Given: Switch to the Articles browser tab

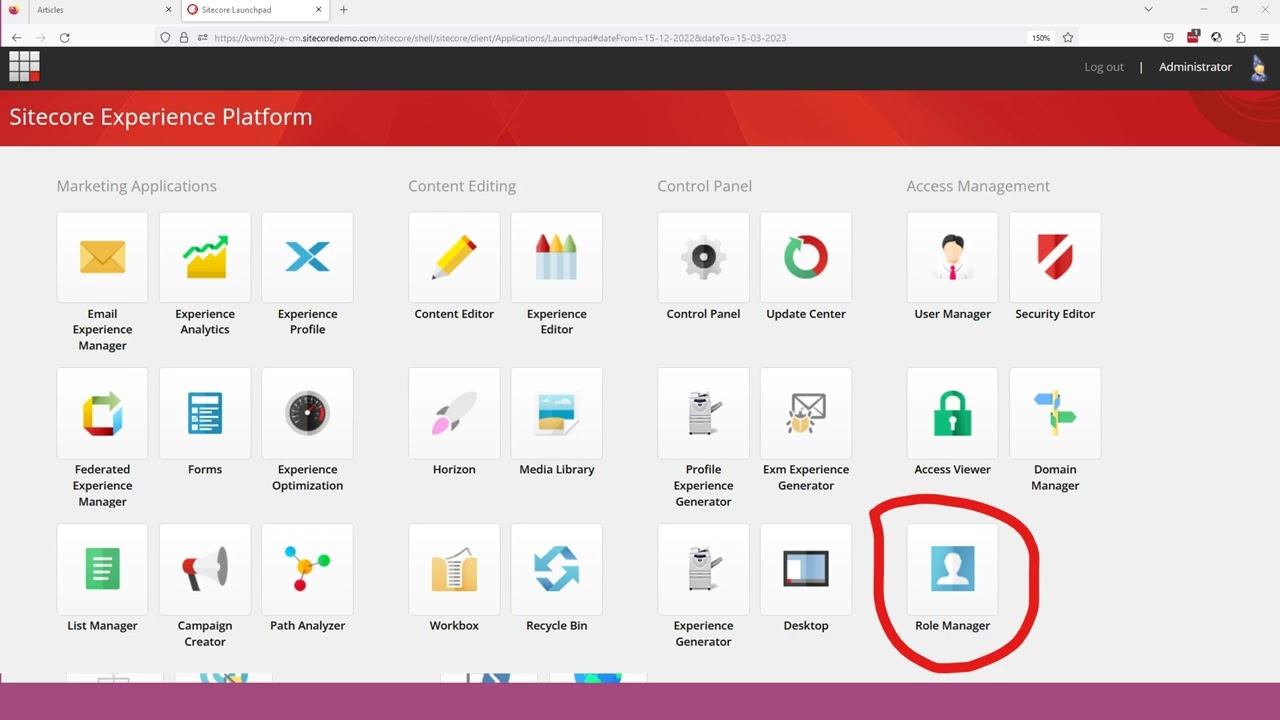Looking at the screenshot, I should click(92, 10).
